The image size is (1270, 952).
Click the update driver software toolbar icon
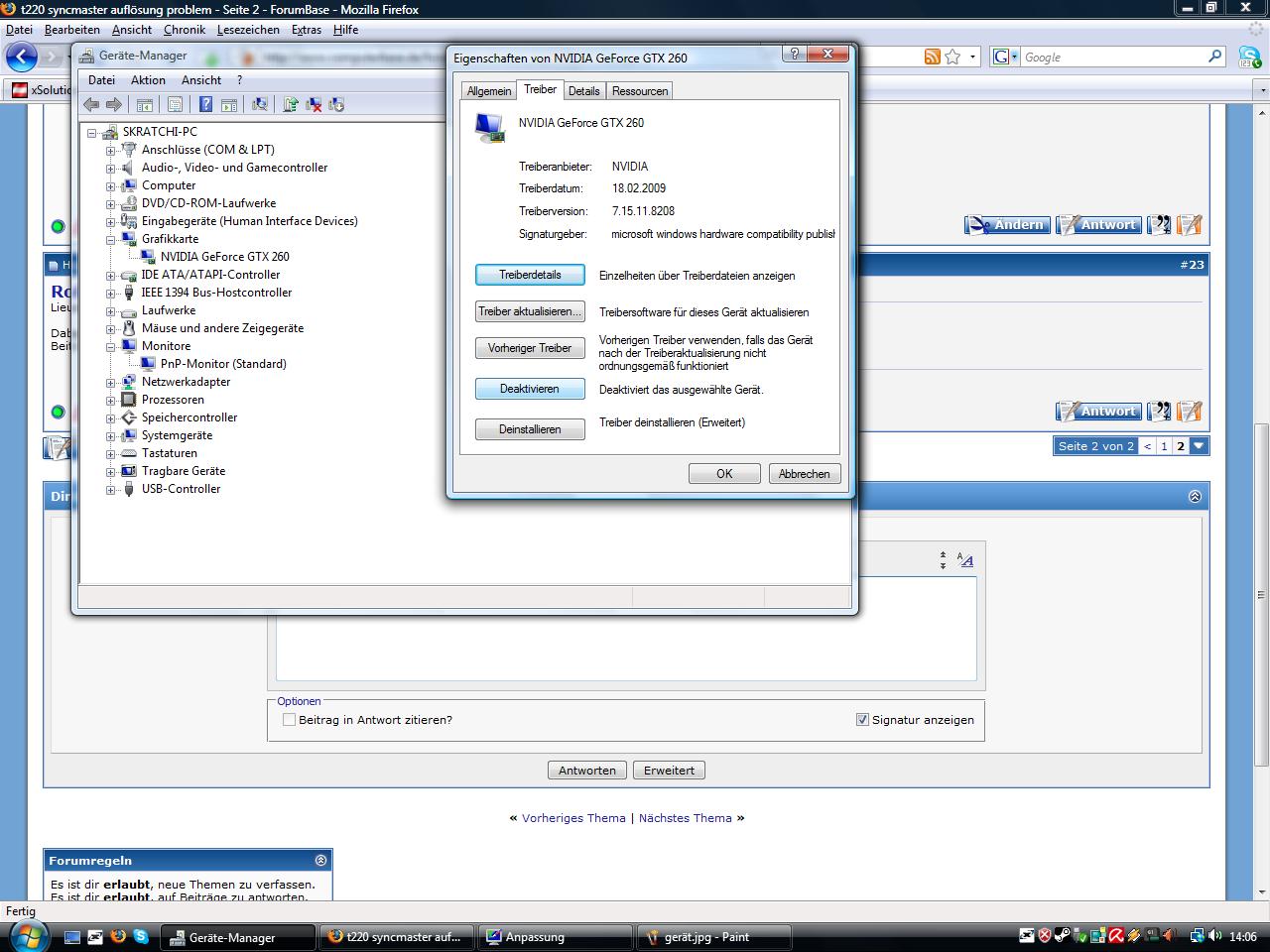coord(291,104)
